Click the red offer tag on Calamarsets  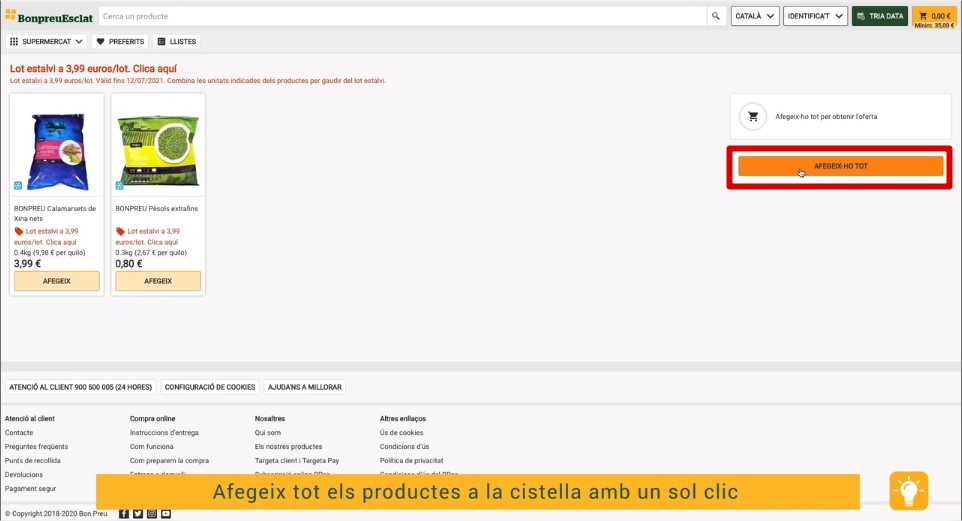point(19,231)
